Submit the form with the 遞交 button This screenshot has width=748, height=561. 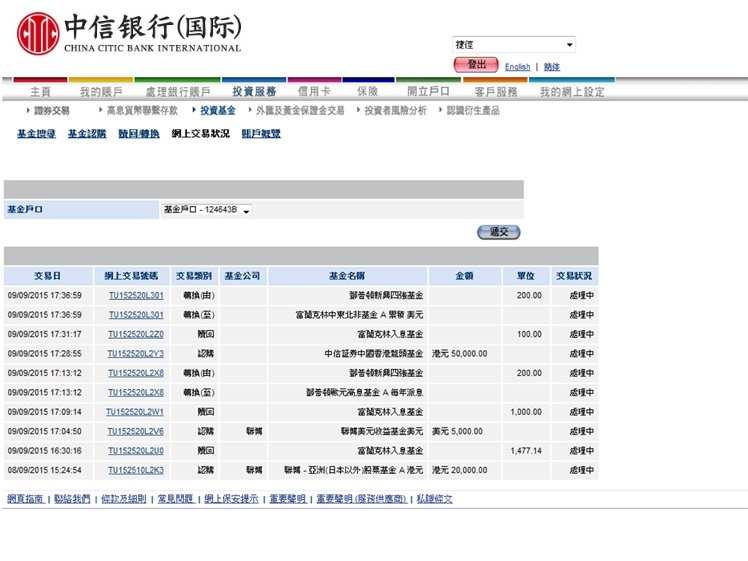(499, 232)
